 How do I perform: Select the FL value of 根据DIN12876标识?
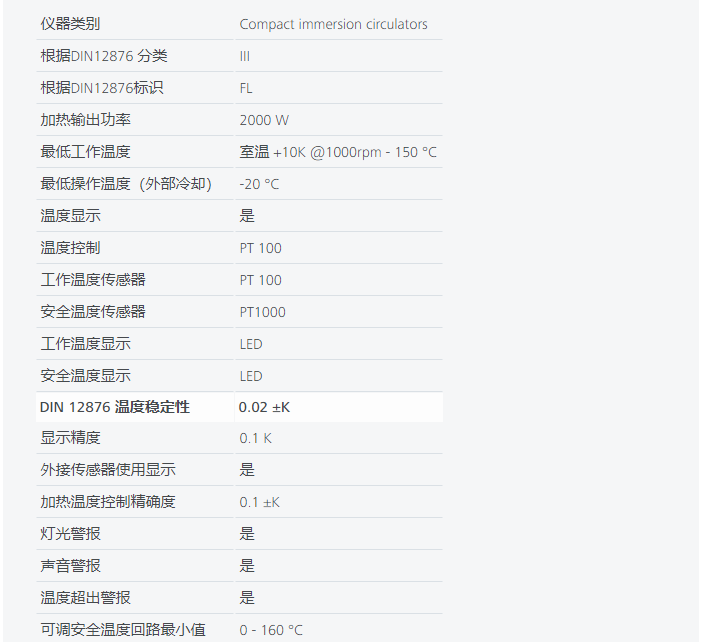(246, 88)
